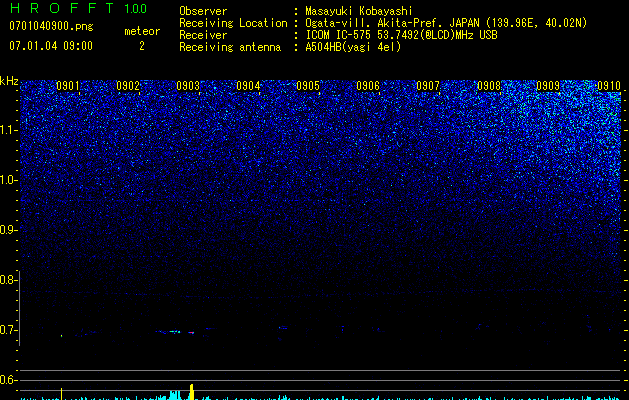Click the HROFFT 1.0.0 title text
The height and width of the screenshot is (400, 629).
[x=78, y=8]
